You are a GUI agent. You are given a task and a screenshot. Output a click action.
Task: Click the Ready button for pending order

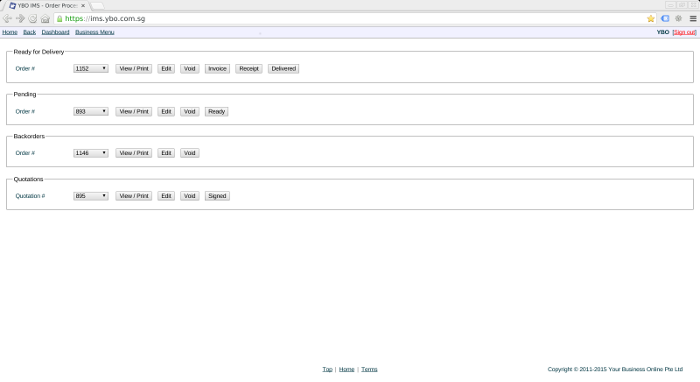[217, 112]
